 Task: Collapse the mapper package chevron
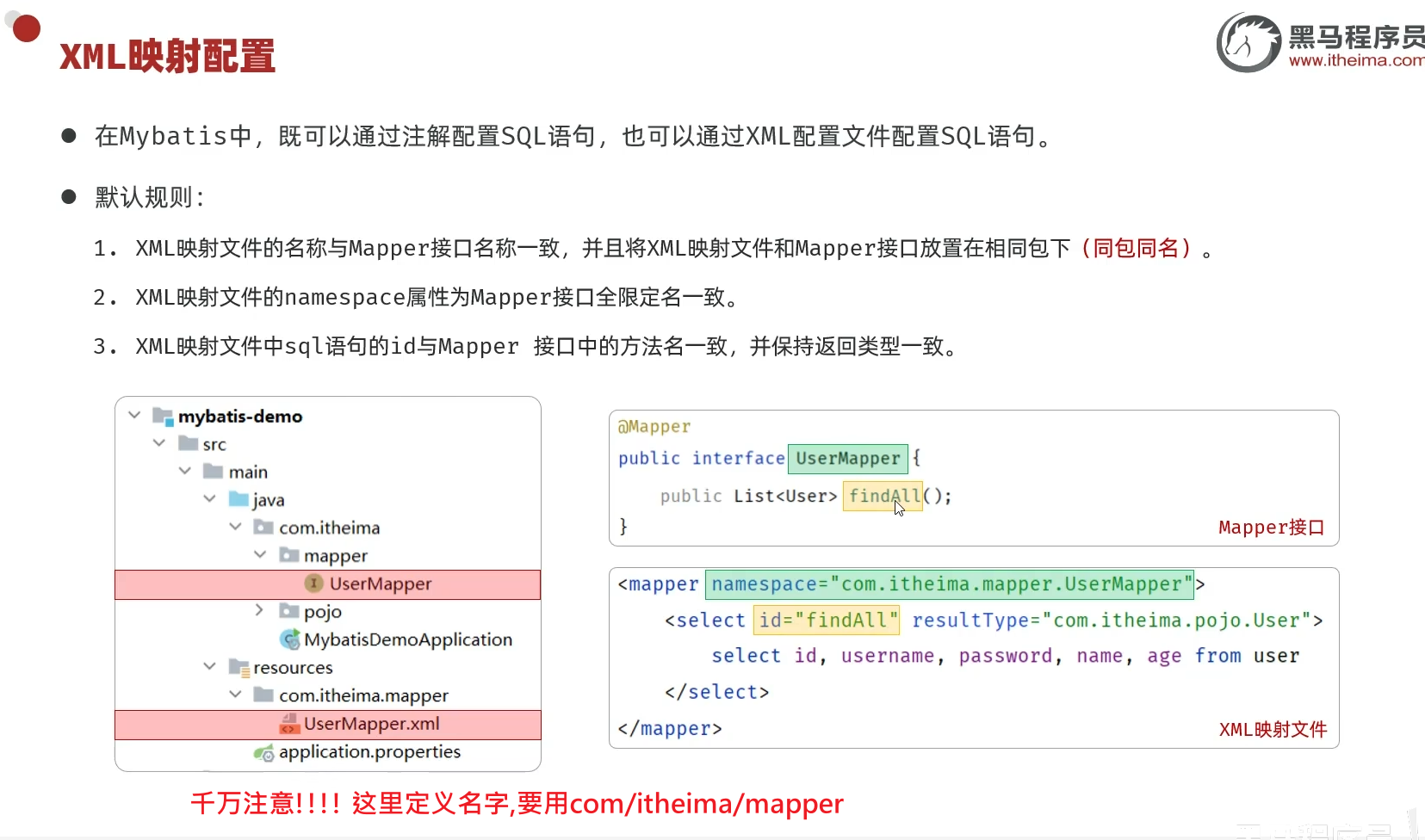(x=260, y=555)
